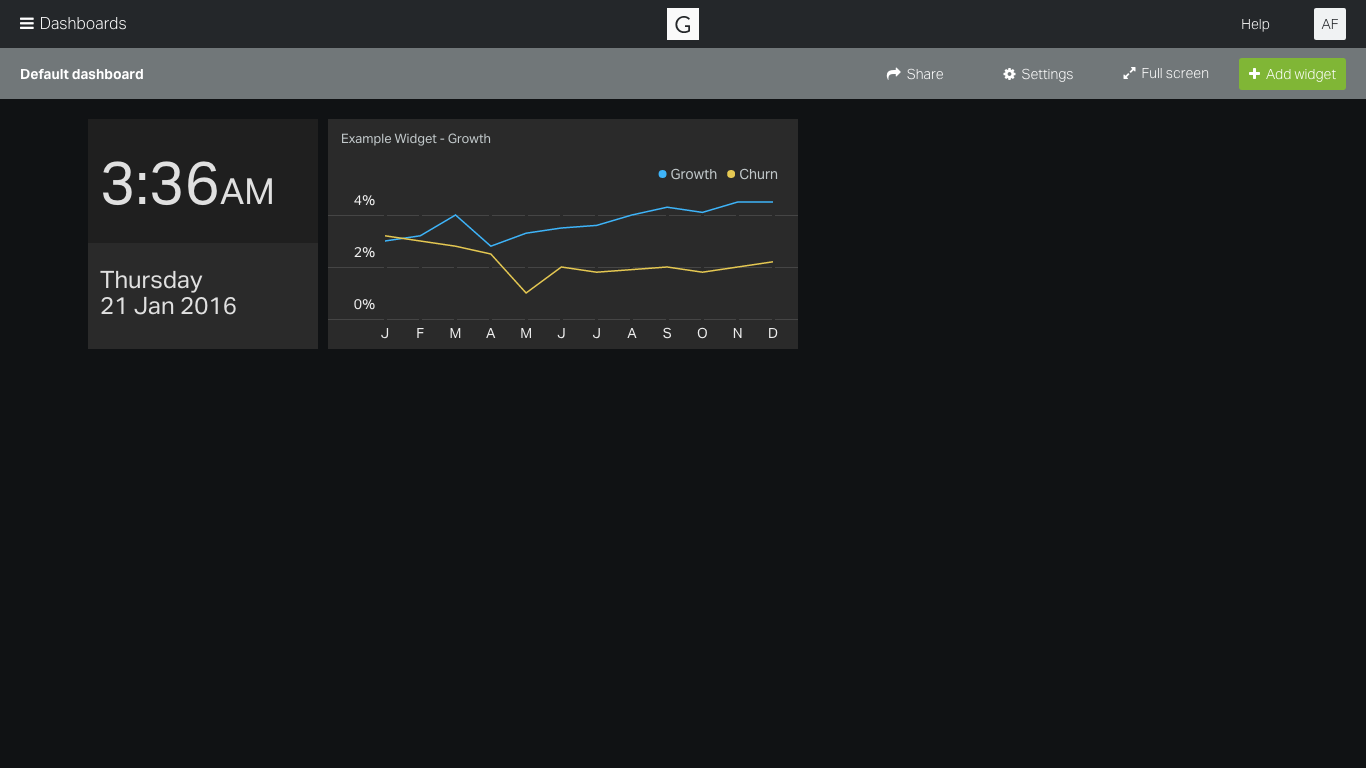Click the Example Widget - Growth title
Screen dimensions: 1366x768
point(416,139)
